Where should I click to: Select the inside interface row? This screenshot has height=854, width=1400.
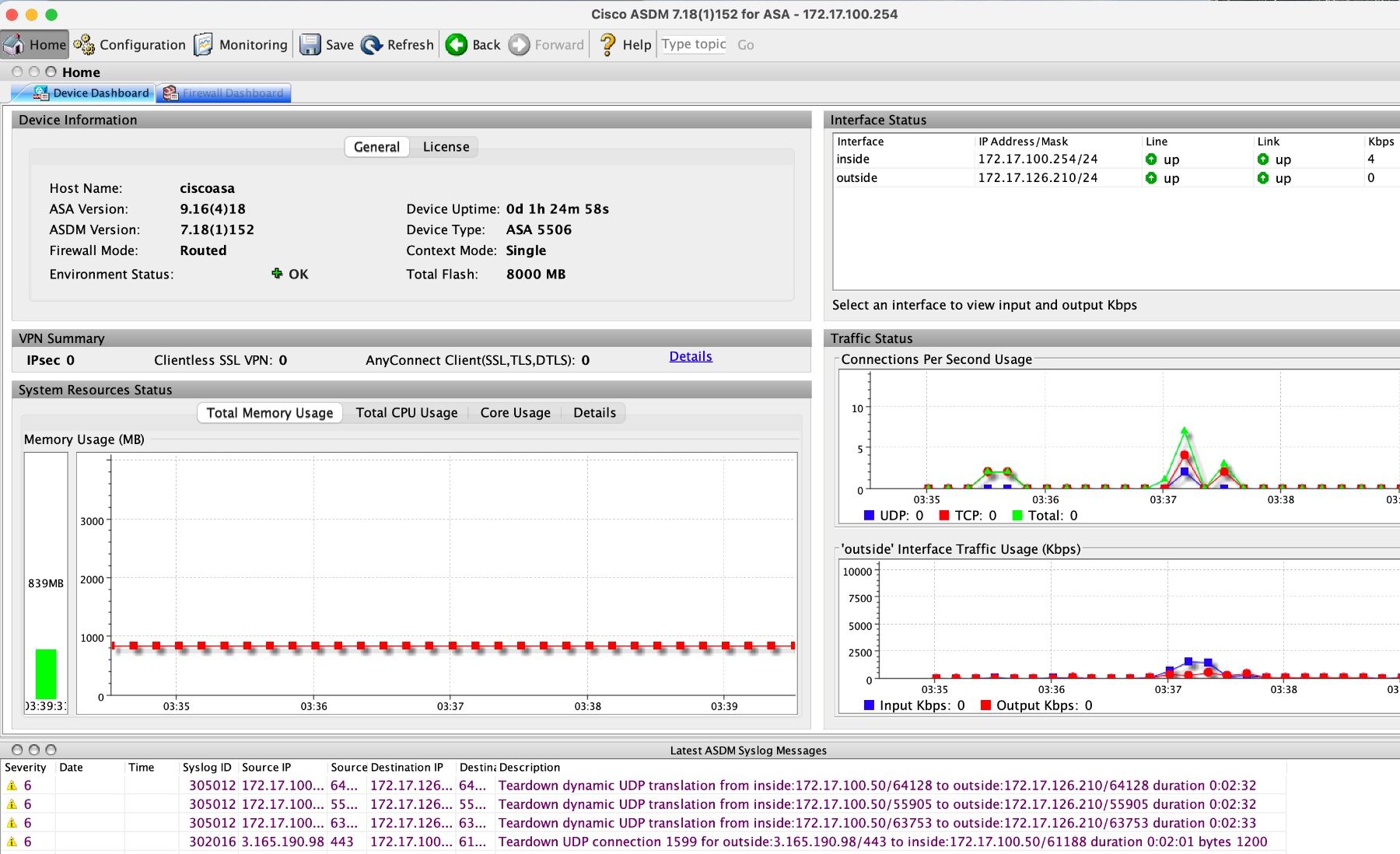tap(1116, 159)
